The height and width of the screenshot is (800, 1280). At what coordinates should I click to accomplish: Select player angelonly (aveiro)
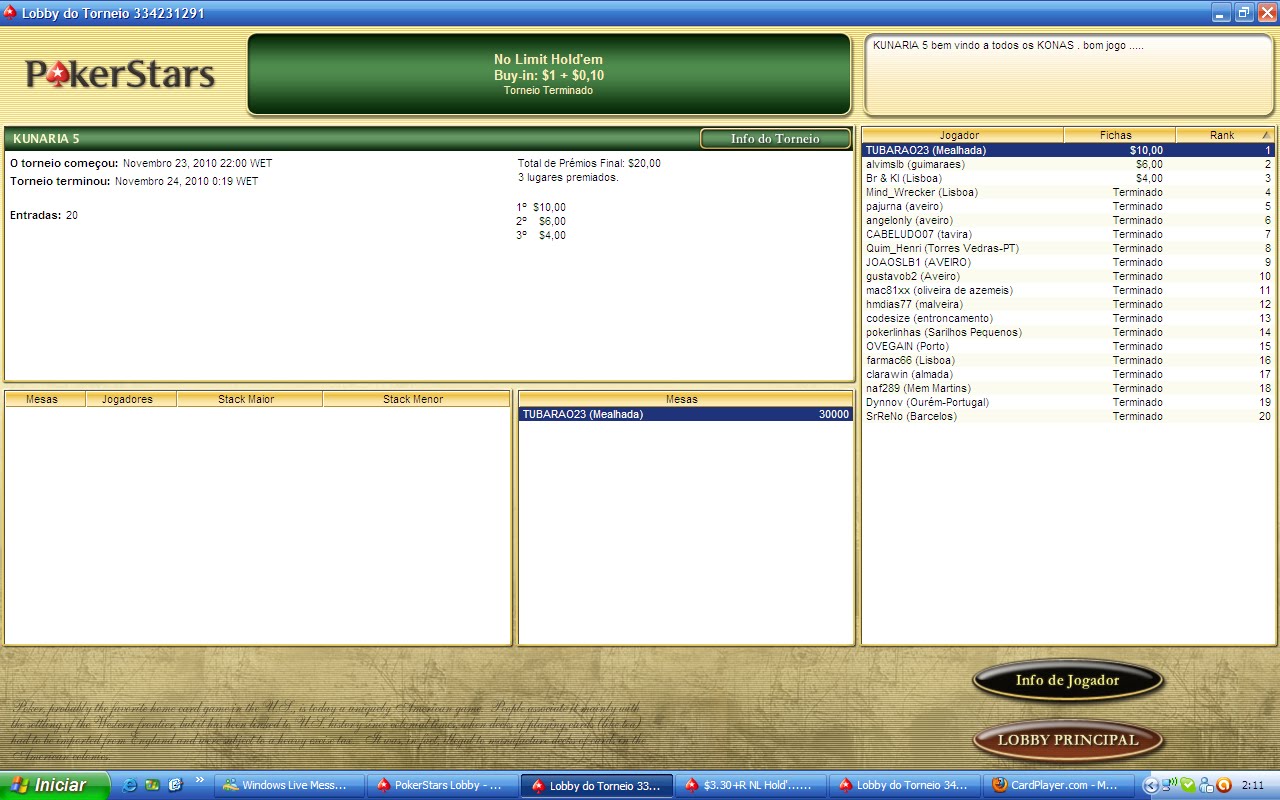point(1068,220)
